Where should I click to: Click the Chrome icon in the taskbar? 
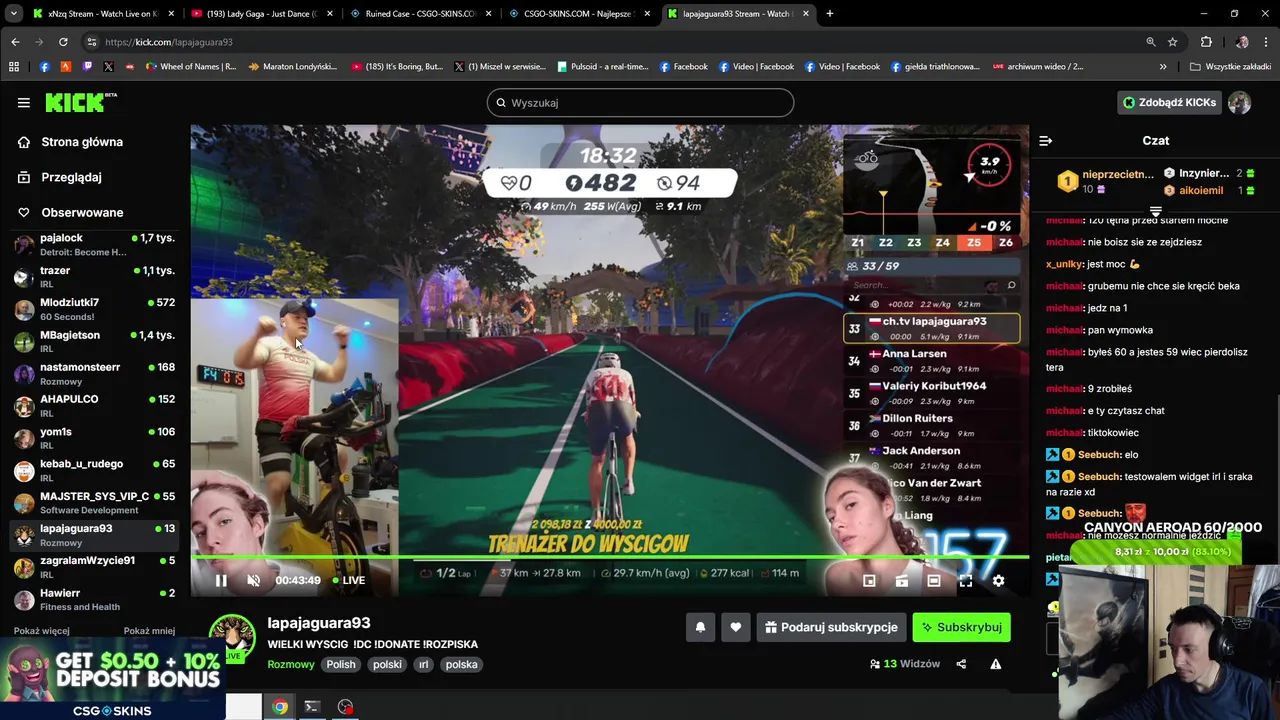pos(280,707)
